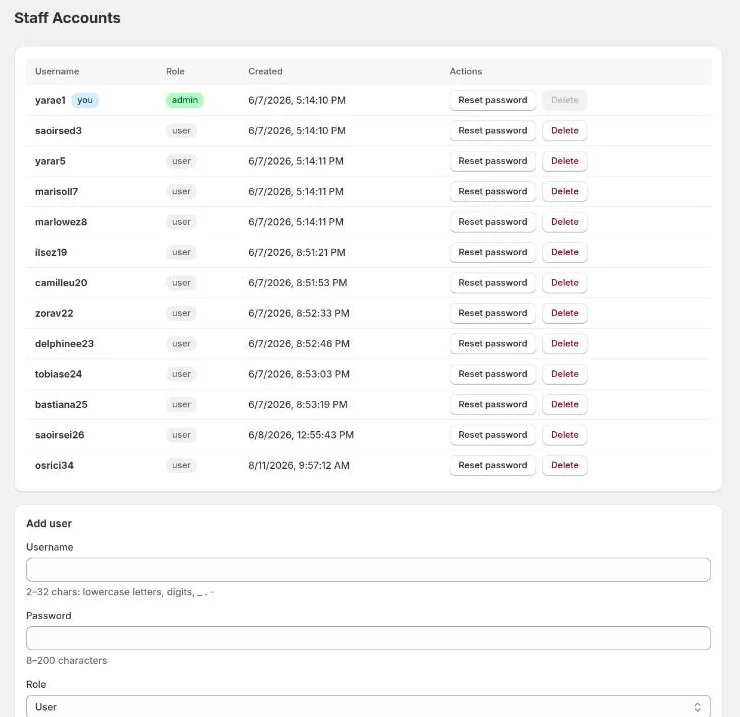Click the Role column header
The image size is (740, 717).
click(x=175, y=71)
